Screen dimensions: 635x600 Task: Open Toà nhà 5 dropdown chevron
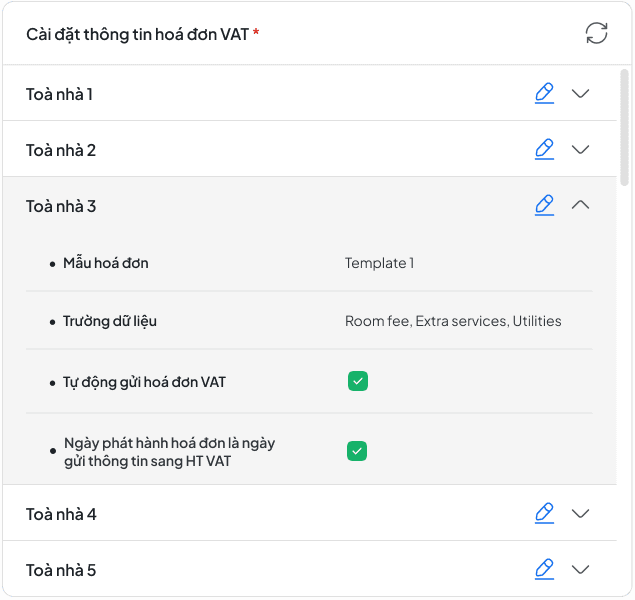click(580, 570)
